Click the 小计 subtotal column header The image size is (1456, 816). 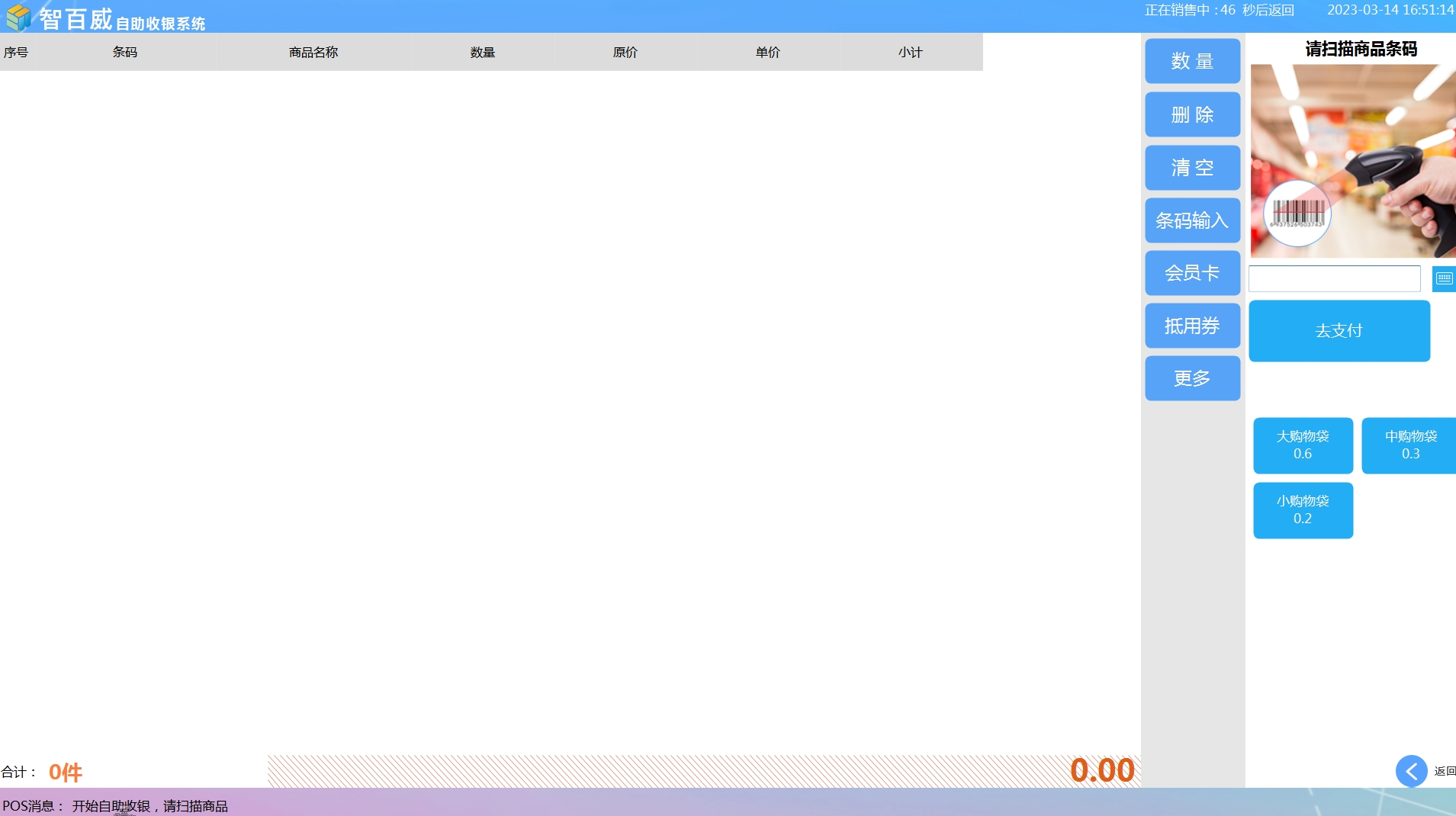click(910, 53)
